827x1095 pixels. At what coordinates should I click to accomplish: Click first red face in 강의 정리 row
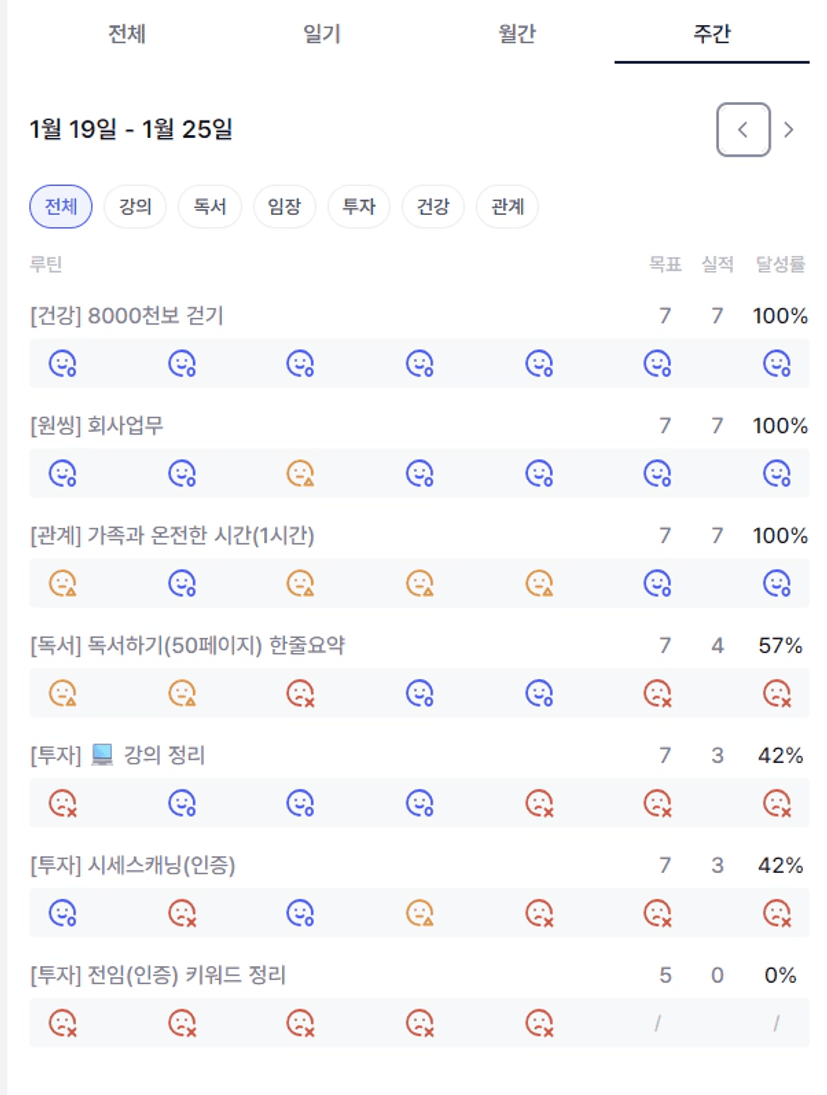click(64, 802)
